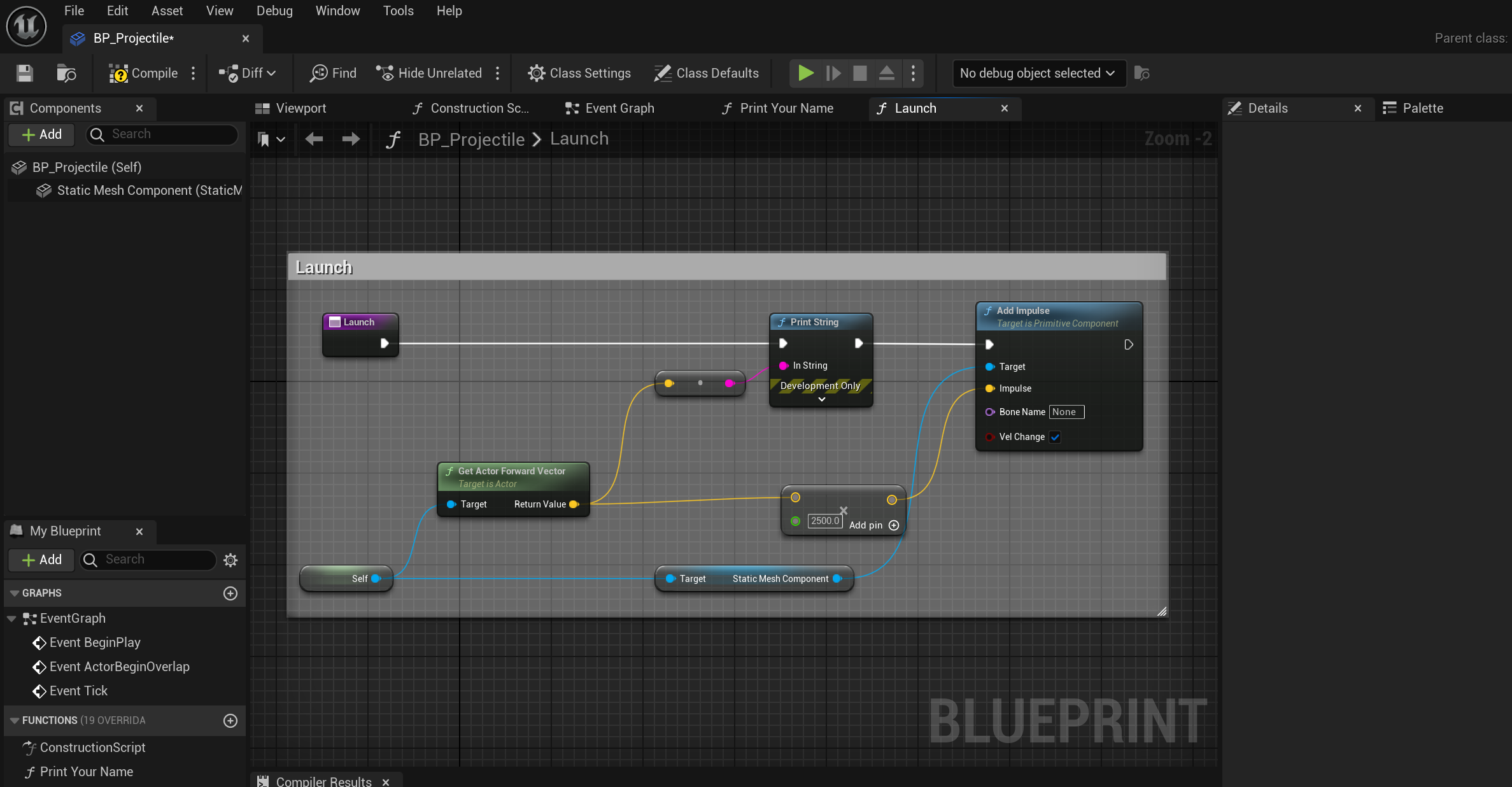Open My Blueprint settings gear
The width and height of the screenshot is (1512, 787).
click(230, 560)
